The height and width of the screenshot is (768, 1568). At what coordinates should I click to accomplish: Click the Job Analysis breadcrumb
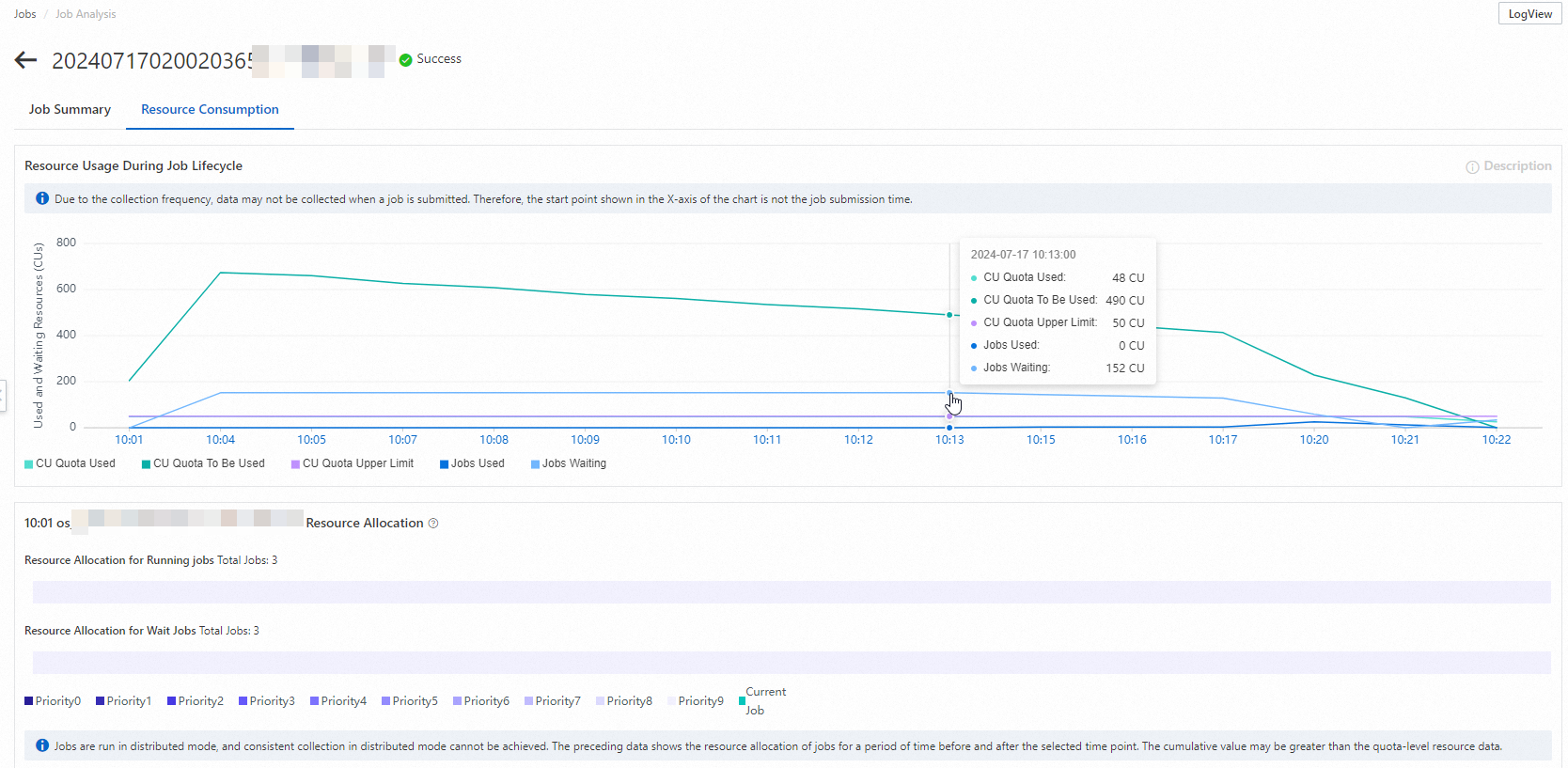coord(86,14)
